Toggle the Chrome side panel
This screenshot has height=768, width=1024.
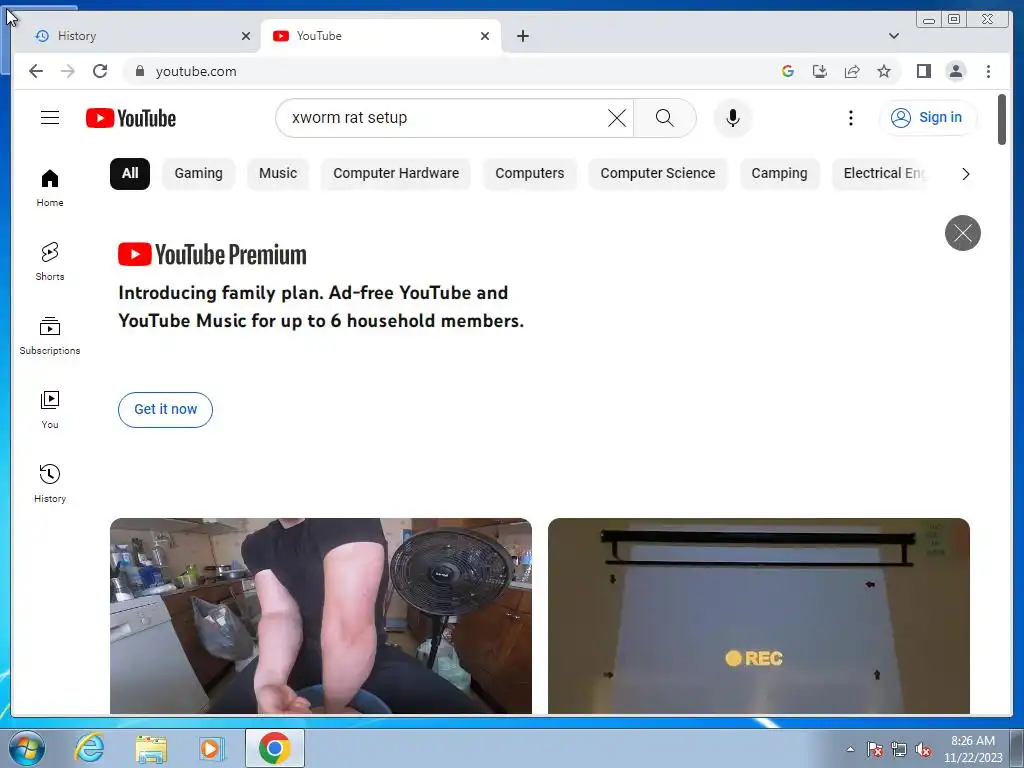[923, 71]
